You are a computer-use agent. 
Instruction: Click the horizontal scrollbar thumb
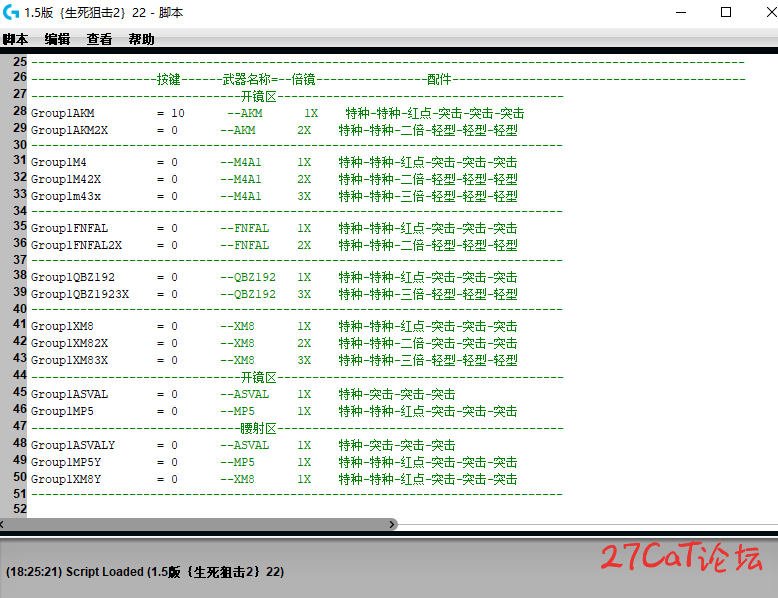click(x=197, y=524)
